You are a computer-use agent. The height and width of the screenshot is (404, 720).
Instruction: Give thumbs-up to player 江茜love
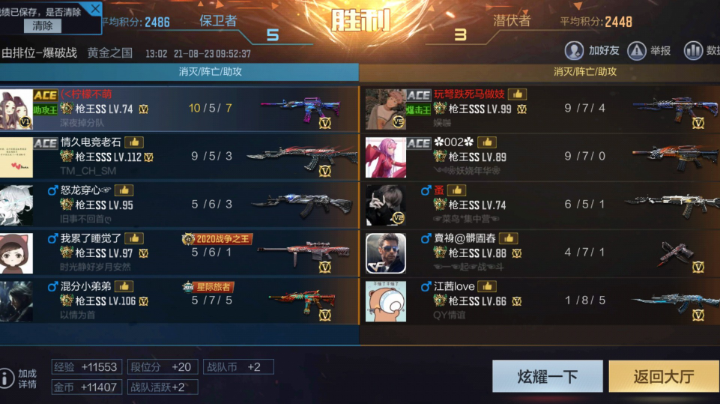(x=487, y=286)
